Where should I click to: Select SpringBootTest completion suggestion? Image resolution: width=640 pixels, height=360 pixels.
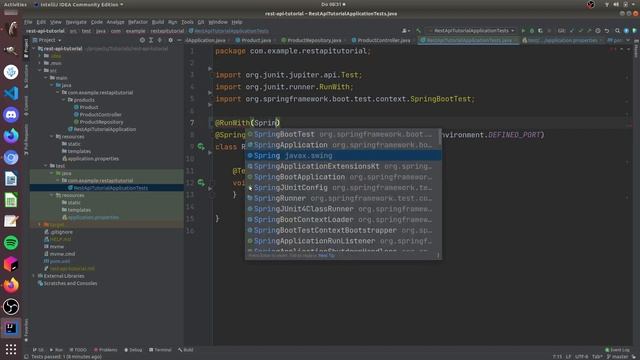coord(343,134)
